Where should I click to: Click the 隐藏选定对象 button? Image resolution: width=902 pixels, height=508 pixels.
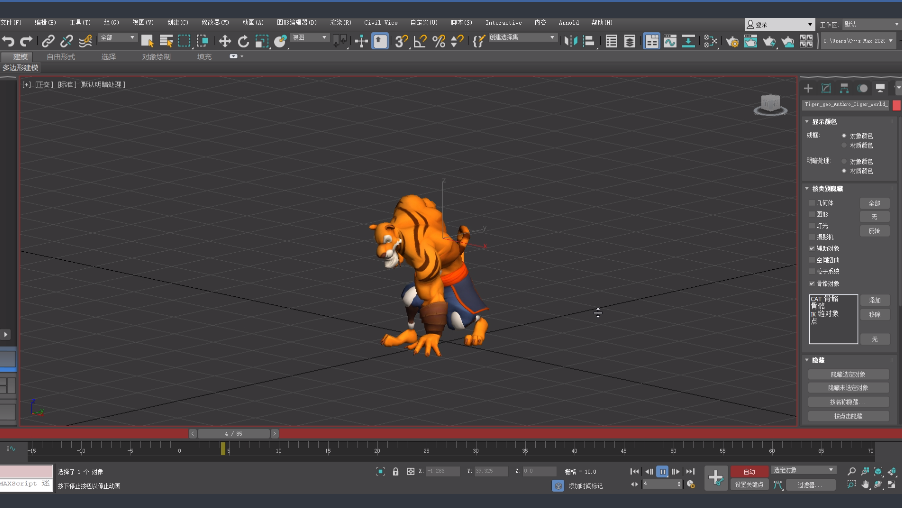[848, 375]
